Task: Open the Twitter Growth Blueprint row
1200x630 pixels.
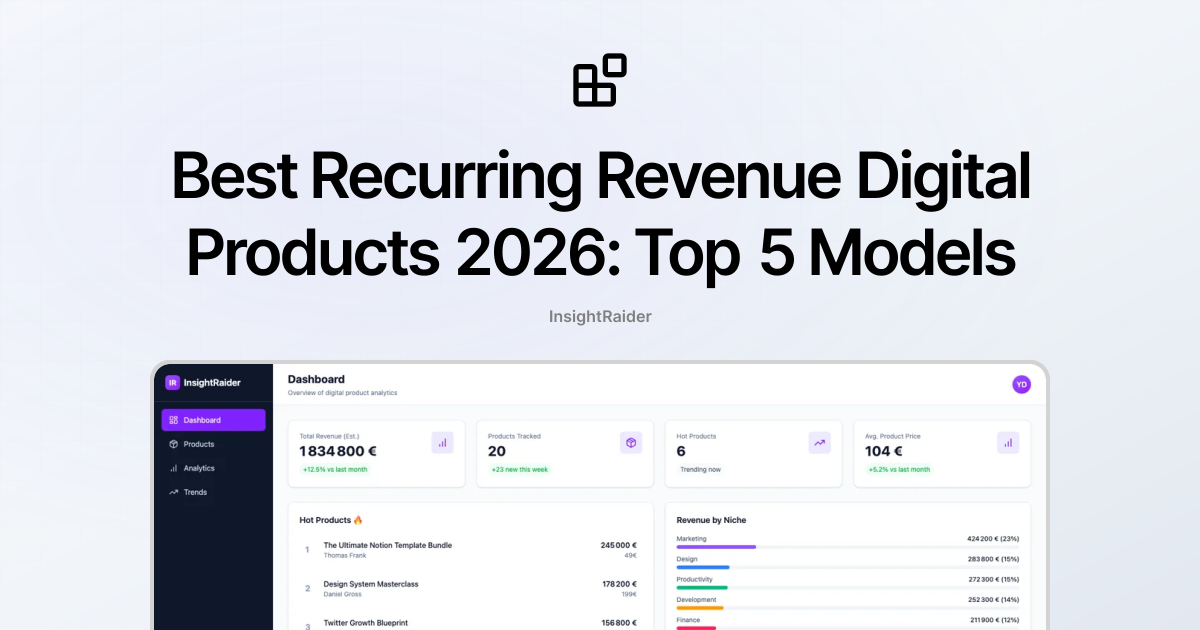Action: (470, 624)
